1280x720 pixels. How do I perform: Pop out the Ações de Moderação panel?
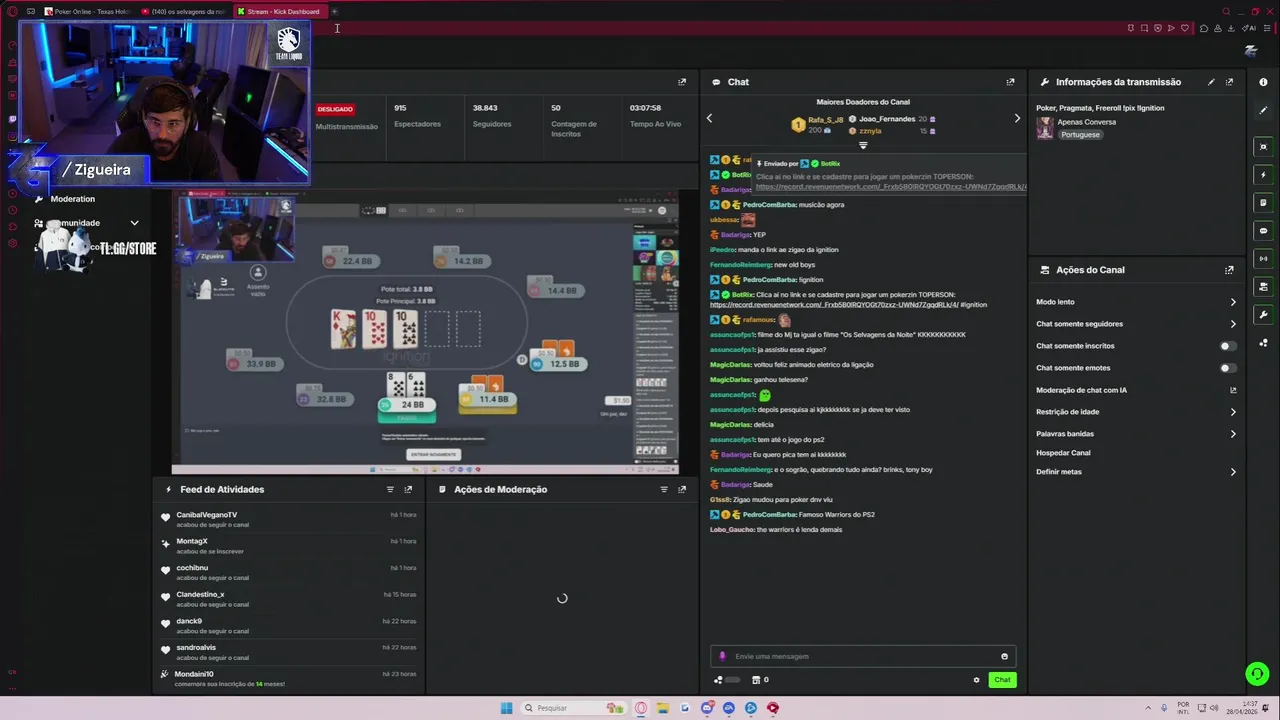[682, 490]
